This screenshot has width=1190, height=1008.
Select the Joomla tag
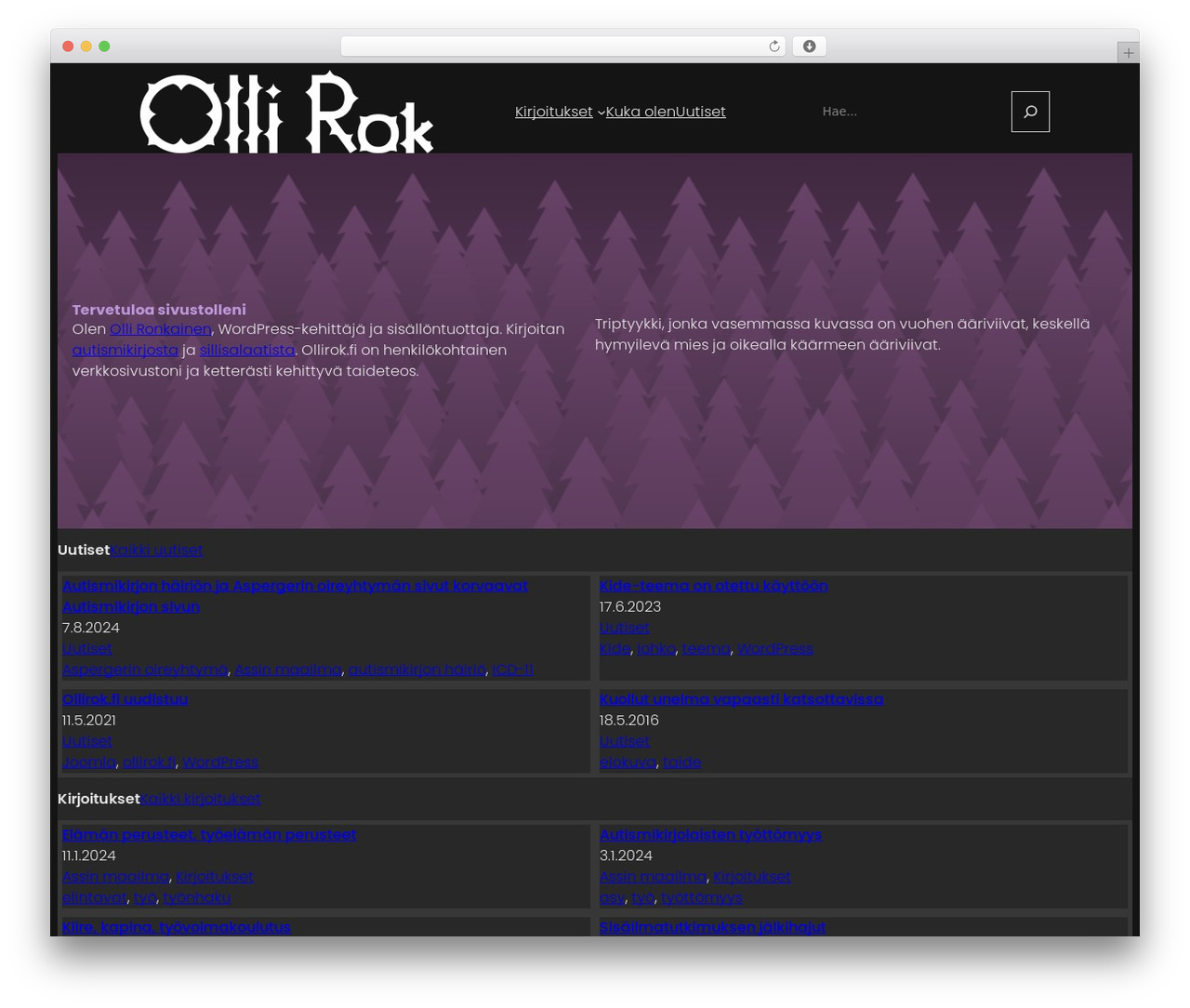89,763
